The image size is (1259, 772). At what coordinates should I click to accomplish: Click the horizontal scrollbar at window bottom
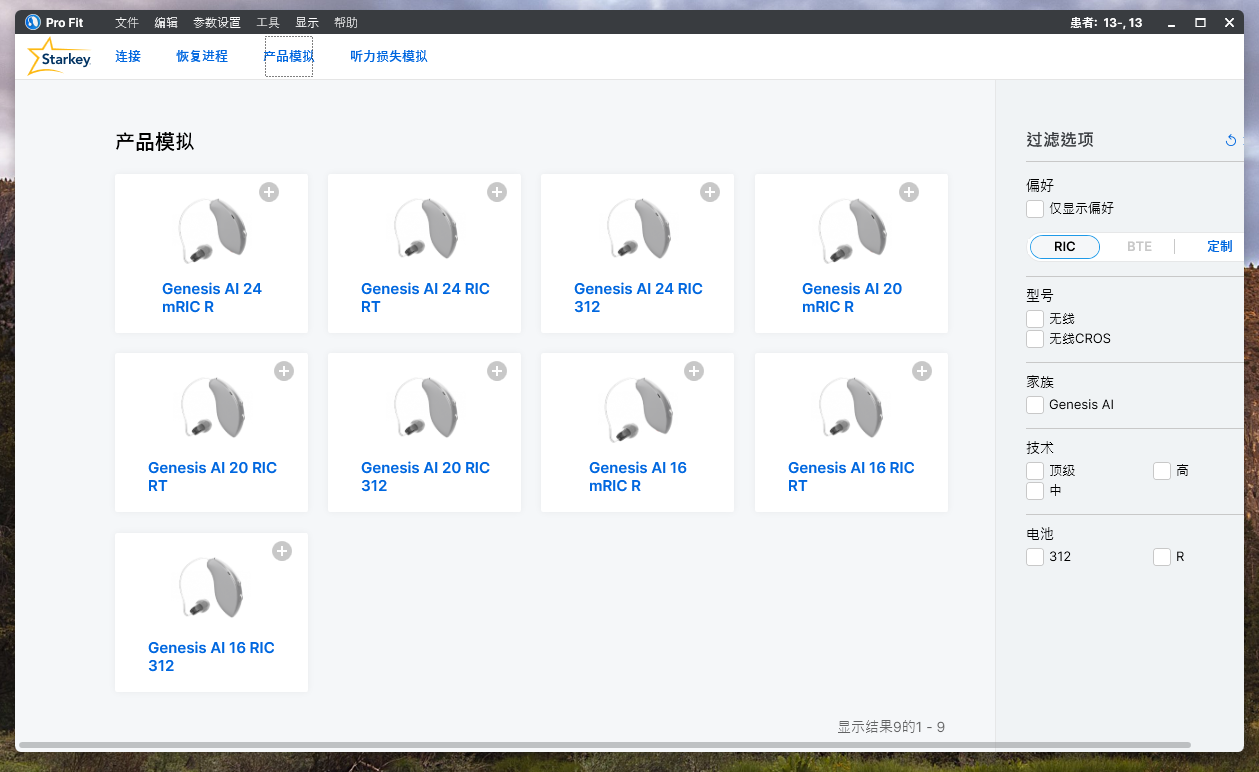click(604, 745)
